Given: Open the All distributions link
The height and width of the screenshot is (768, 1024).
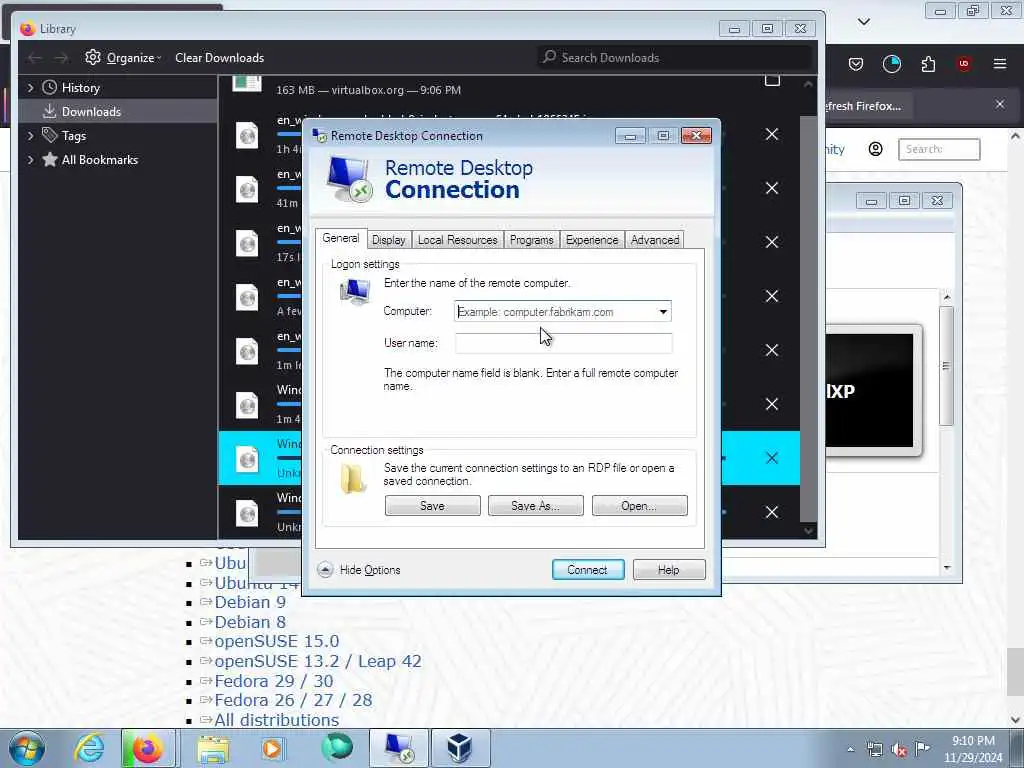Looking at the screenshot, I should tap(277, 720).
